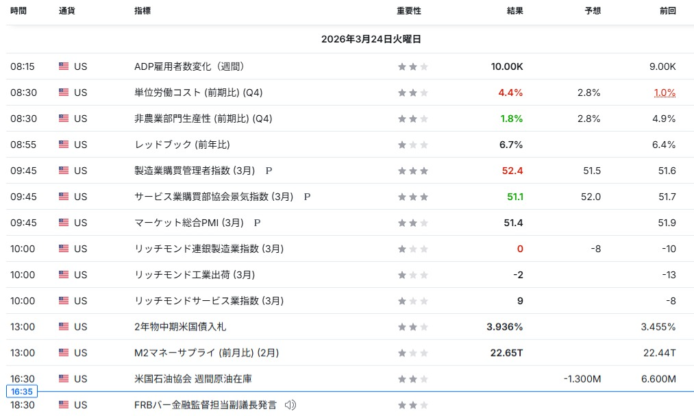Screen dimensions: 694x416
Task: Click the revised previous value 1.0%
Action: pyautogui.click(x=664, y=93)
